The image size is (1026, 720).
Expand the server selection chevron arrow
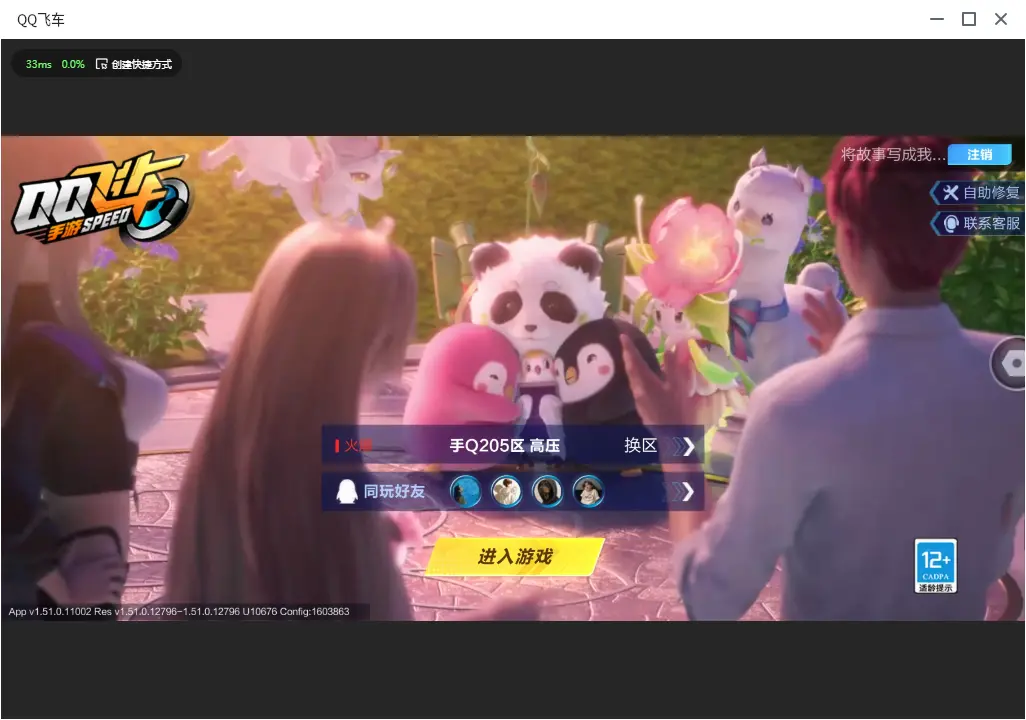pyautogui.click(x=684, y=447)
